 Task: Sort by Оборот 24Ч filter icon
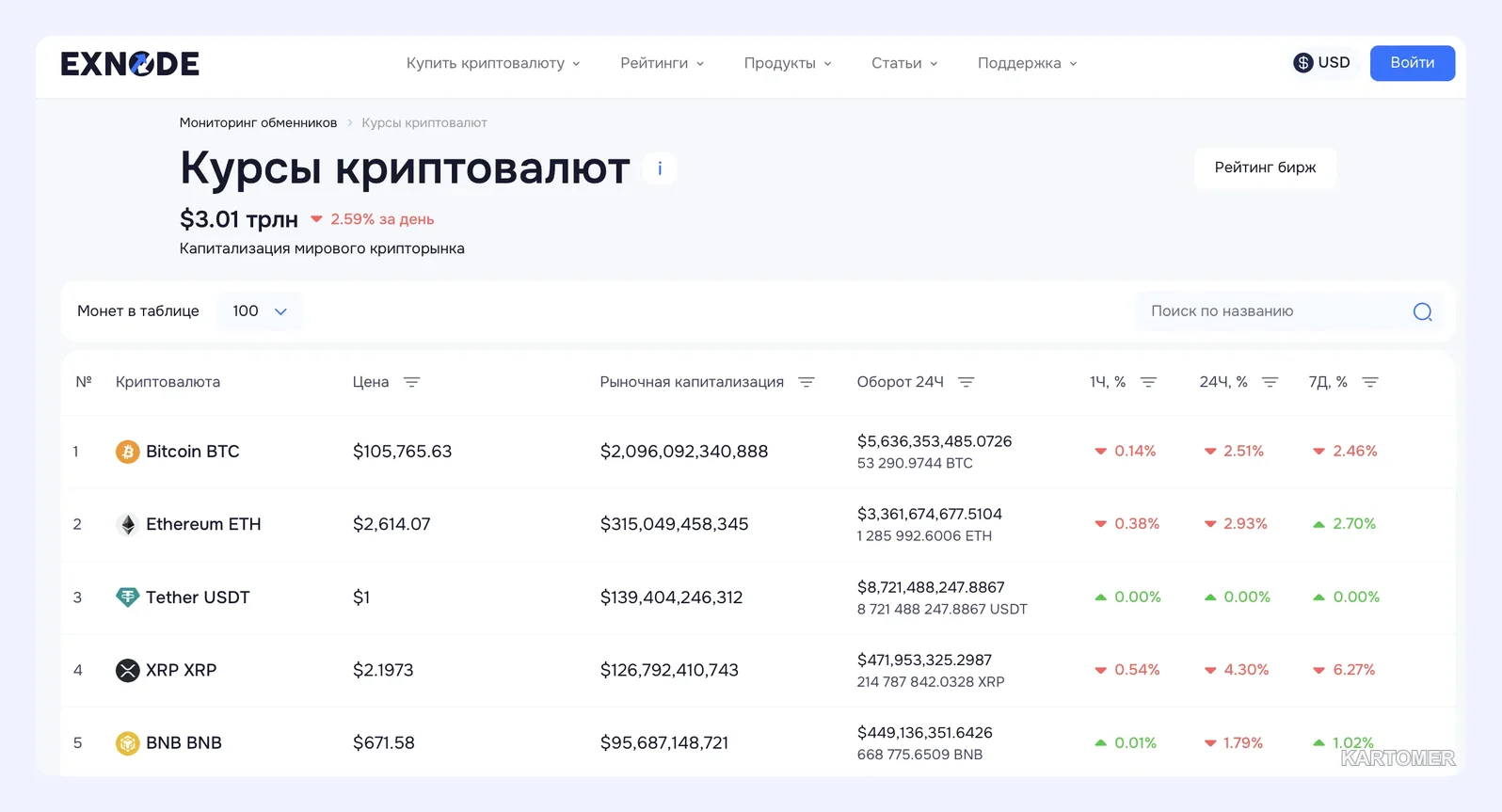966,382
